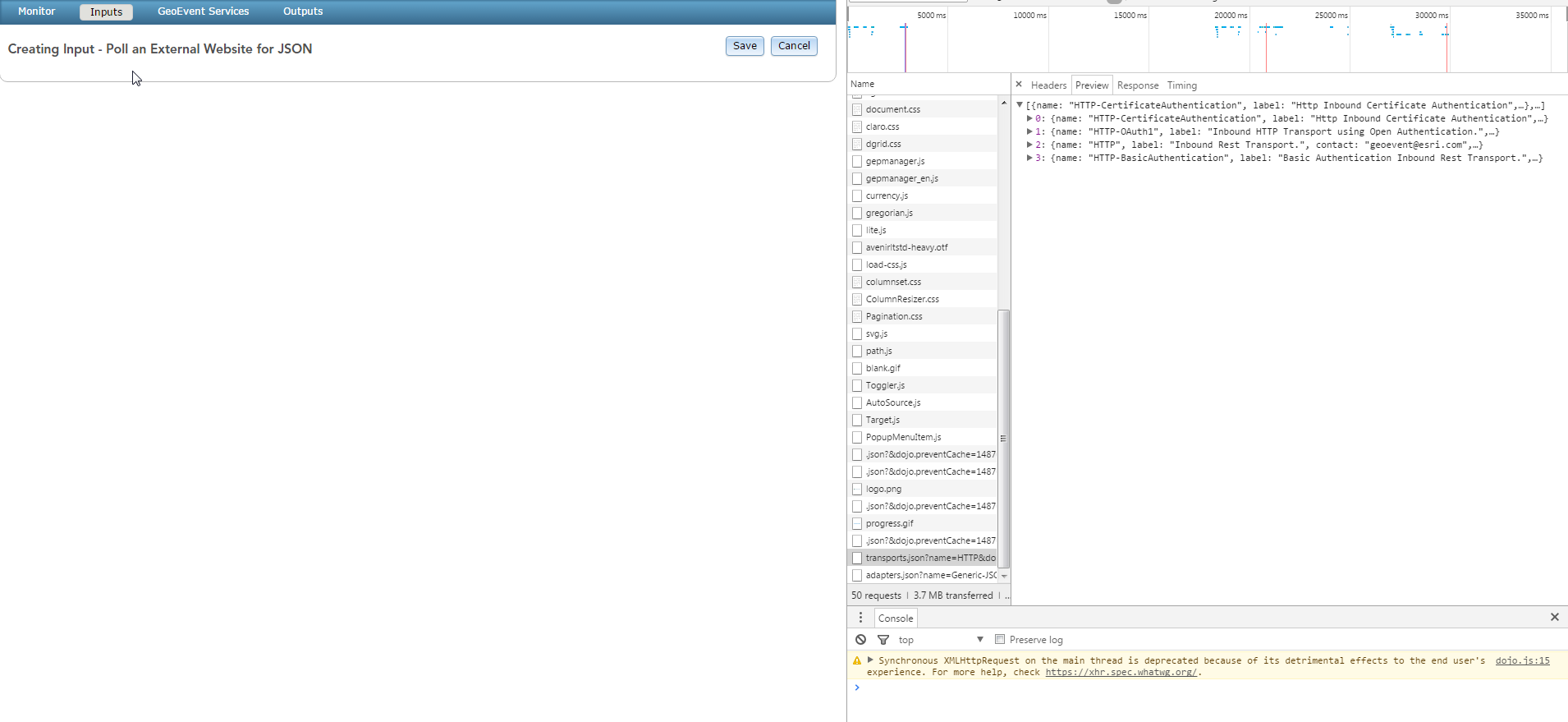
Task: Select the adapters.json?name=Generic-JSON request
Action: pos(923,575)
